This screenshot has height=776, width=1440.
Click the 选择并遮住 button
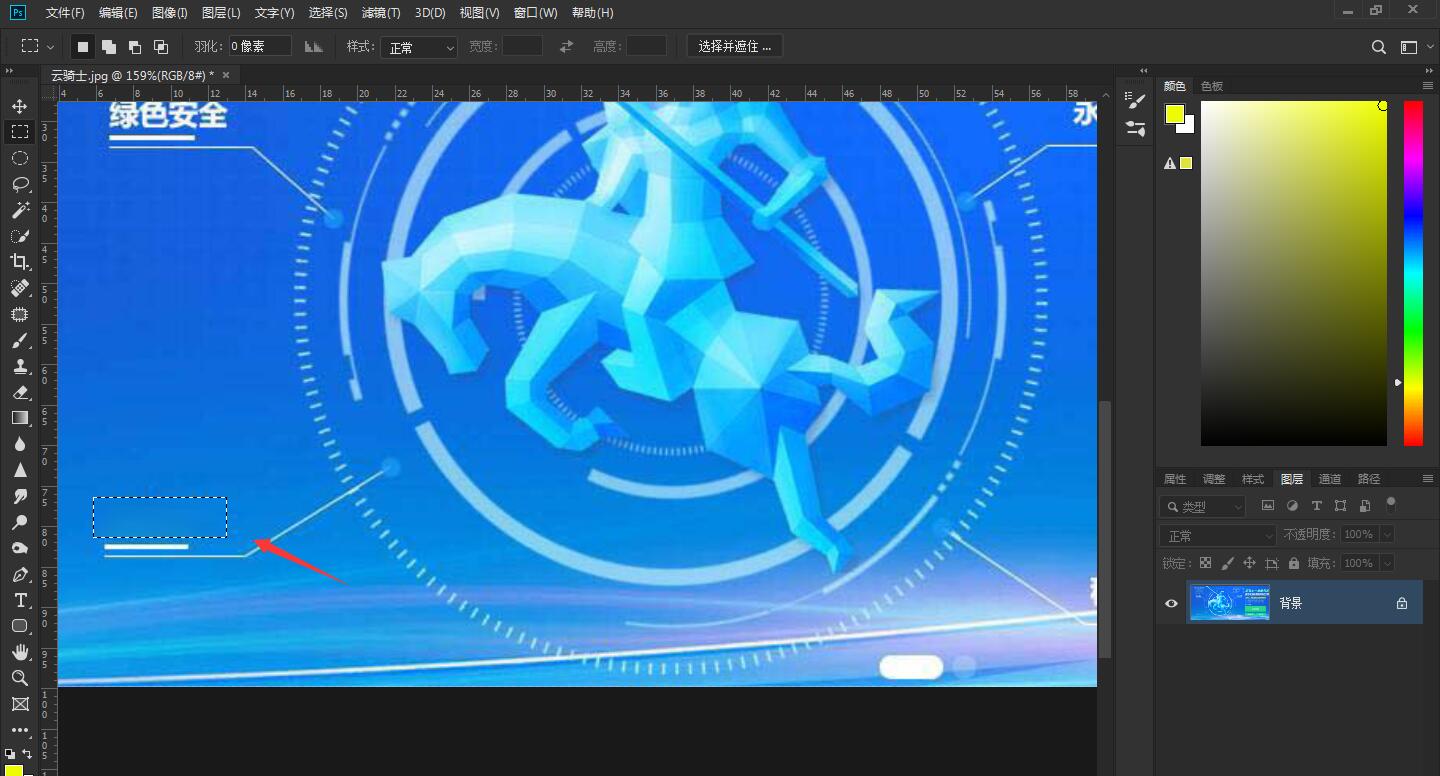point(735,47)
